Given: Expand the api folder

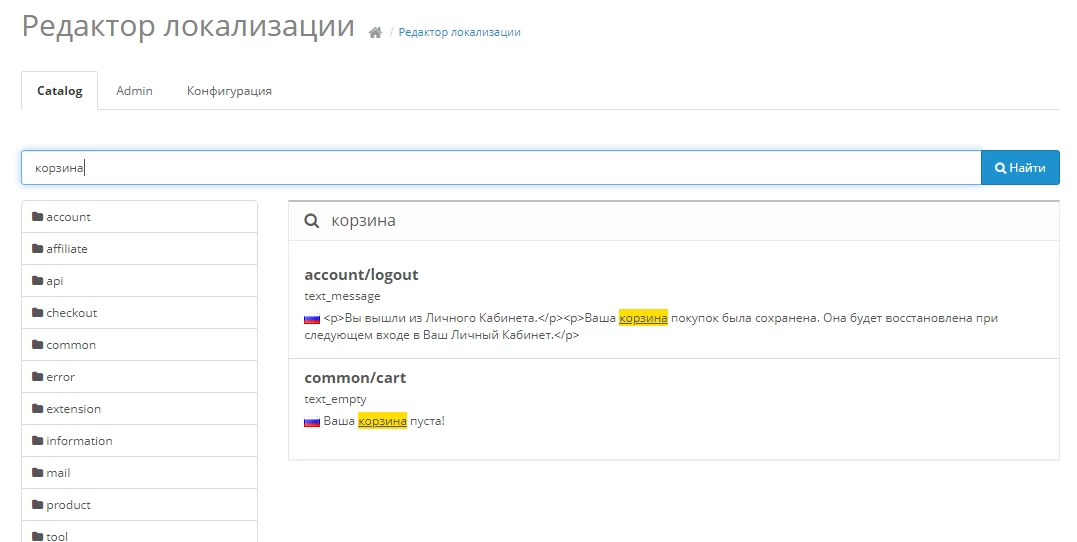Looking at the screenshot, I should (139, 281).
